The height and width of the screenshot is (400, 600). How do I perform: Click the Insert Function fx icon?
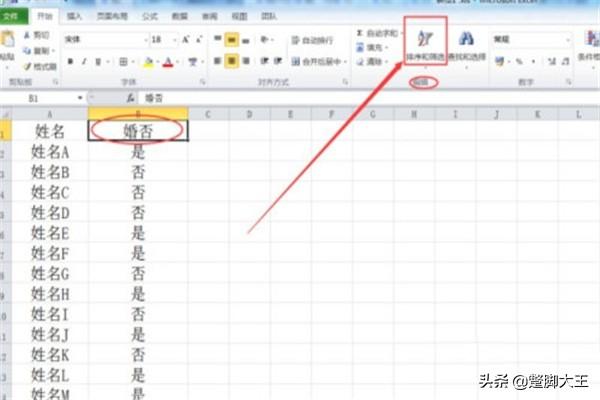click(129, 99)
